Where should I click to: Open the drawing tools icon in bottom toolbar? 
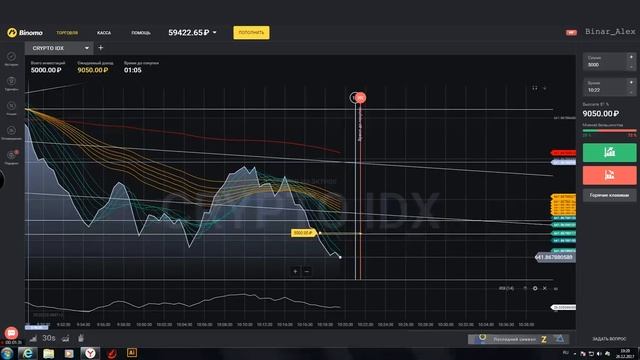[81, 338]
